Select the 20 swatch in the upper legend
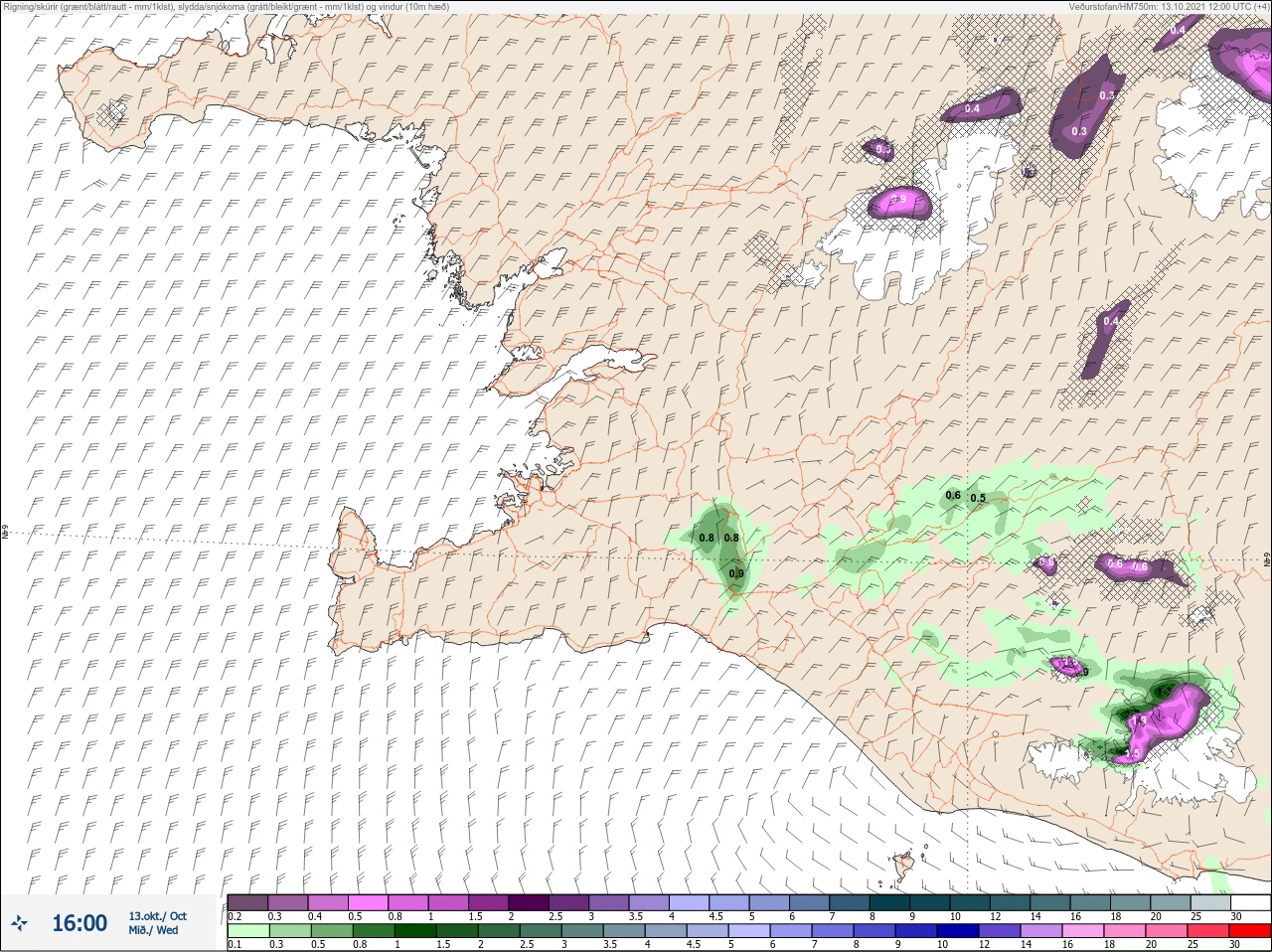The width and height of the screenshot is (1272, 952). [x=1170, y=902]
